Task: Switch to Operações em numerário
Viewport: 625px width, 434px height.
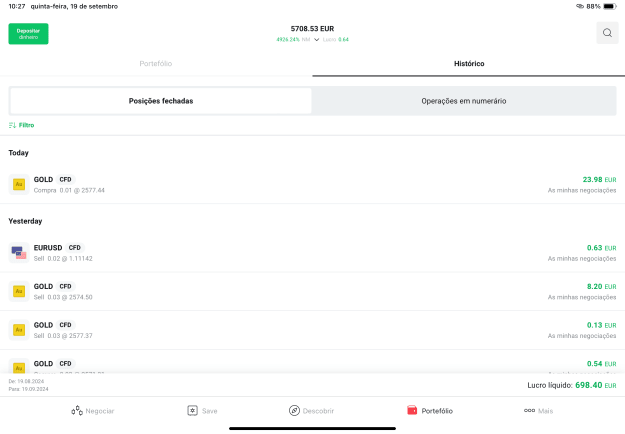Action: pos(464,101)
